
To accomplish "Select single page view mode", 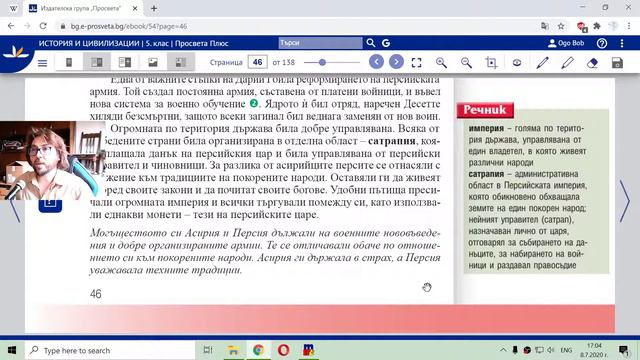I will pos(69,62).
